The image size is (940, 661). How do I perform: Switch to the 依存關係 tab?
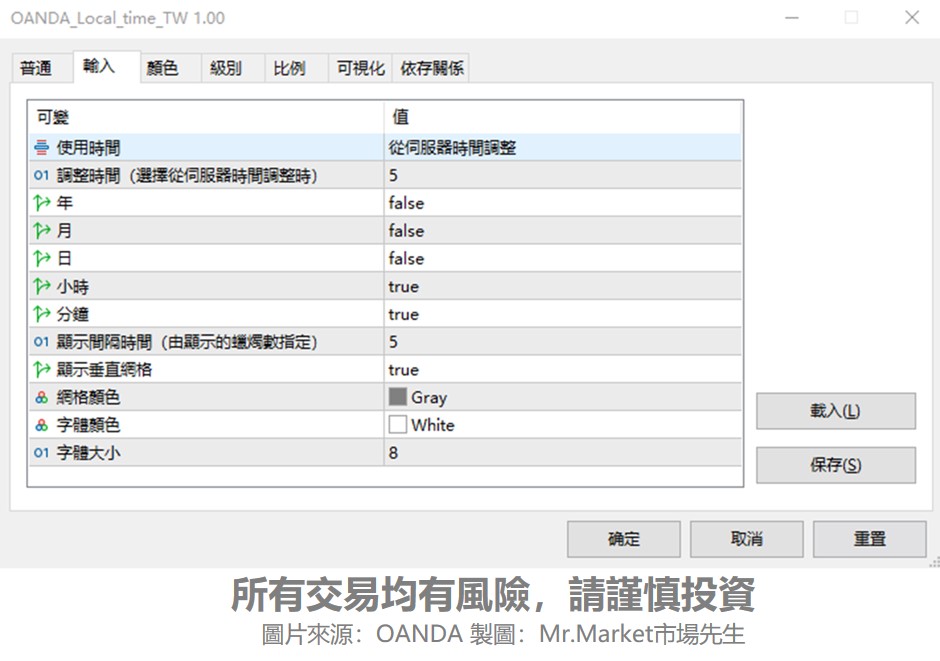coord(432,68)
